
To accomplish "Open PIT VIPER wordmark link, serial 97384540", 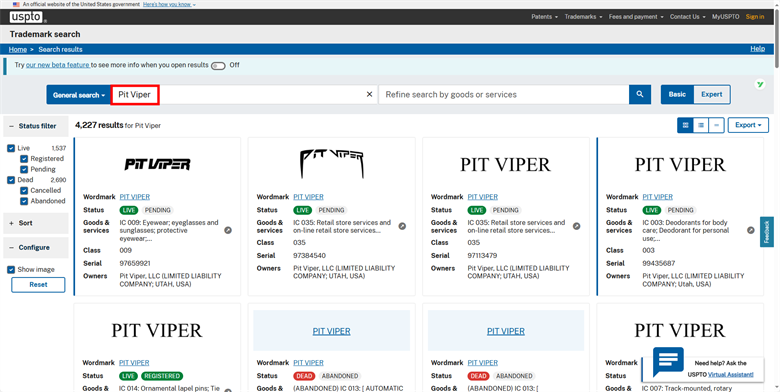I will (x=308, y=197).
